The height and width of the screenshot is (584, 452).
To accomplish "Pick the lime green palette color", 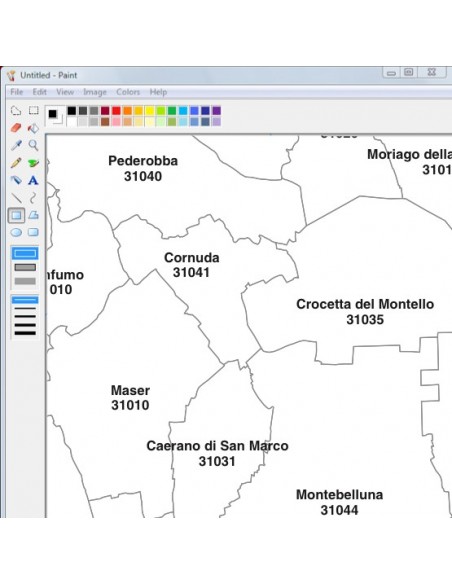I will pos(161,110).
